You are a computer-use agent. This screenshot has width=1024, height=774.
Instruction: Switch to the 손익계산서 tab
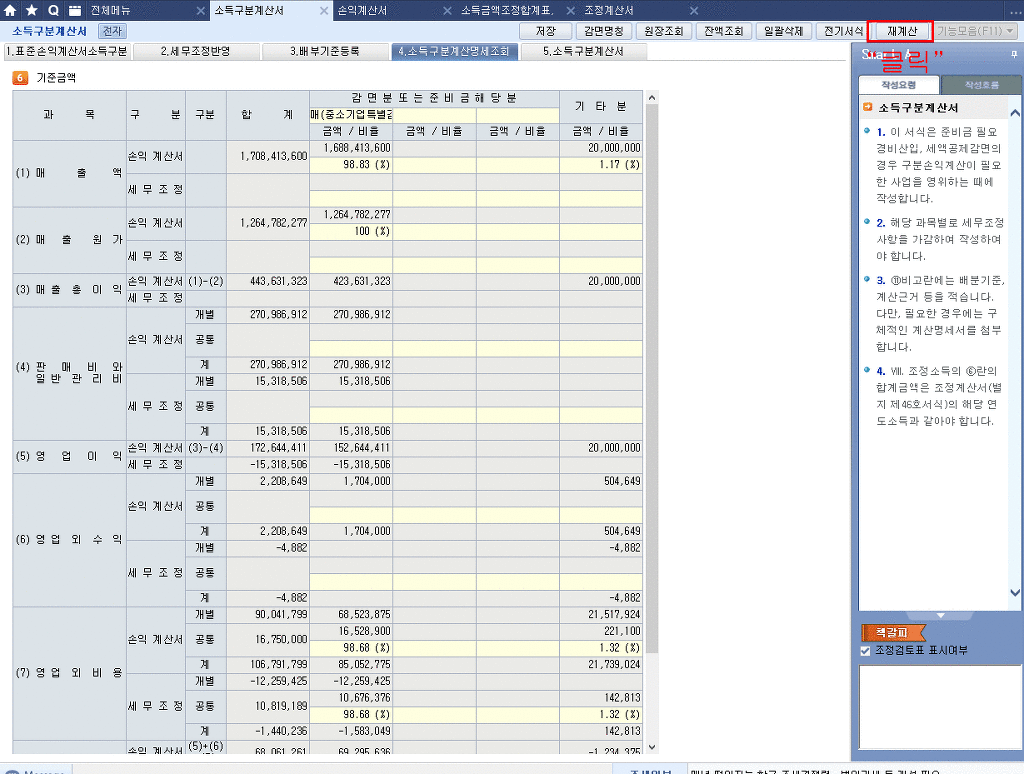pyautogui.click(x=362, y=10)
